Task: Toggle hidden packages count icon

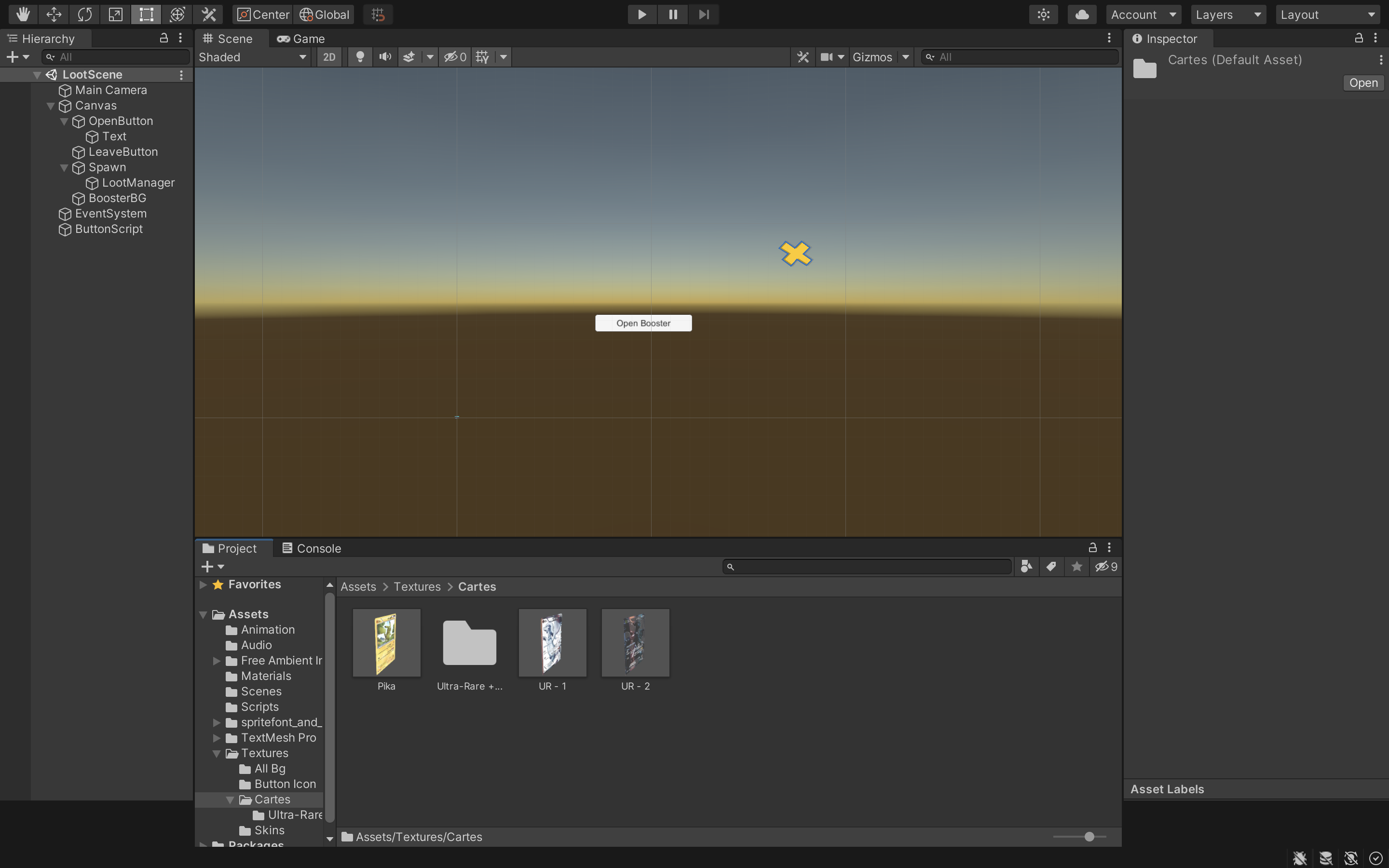Action: (x=1106, y=567)
